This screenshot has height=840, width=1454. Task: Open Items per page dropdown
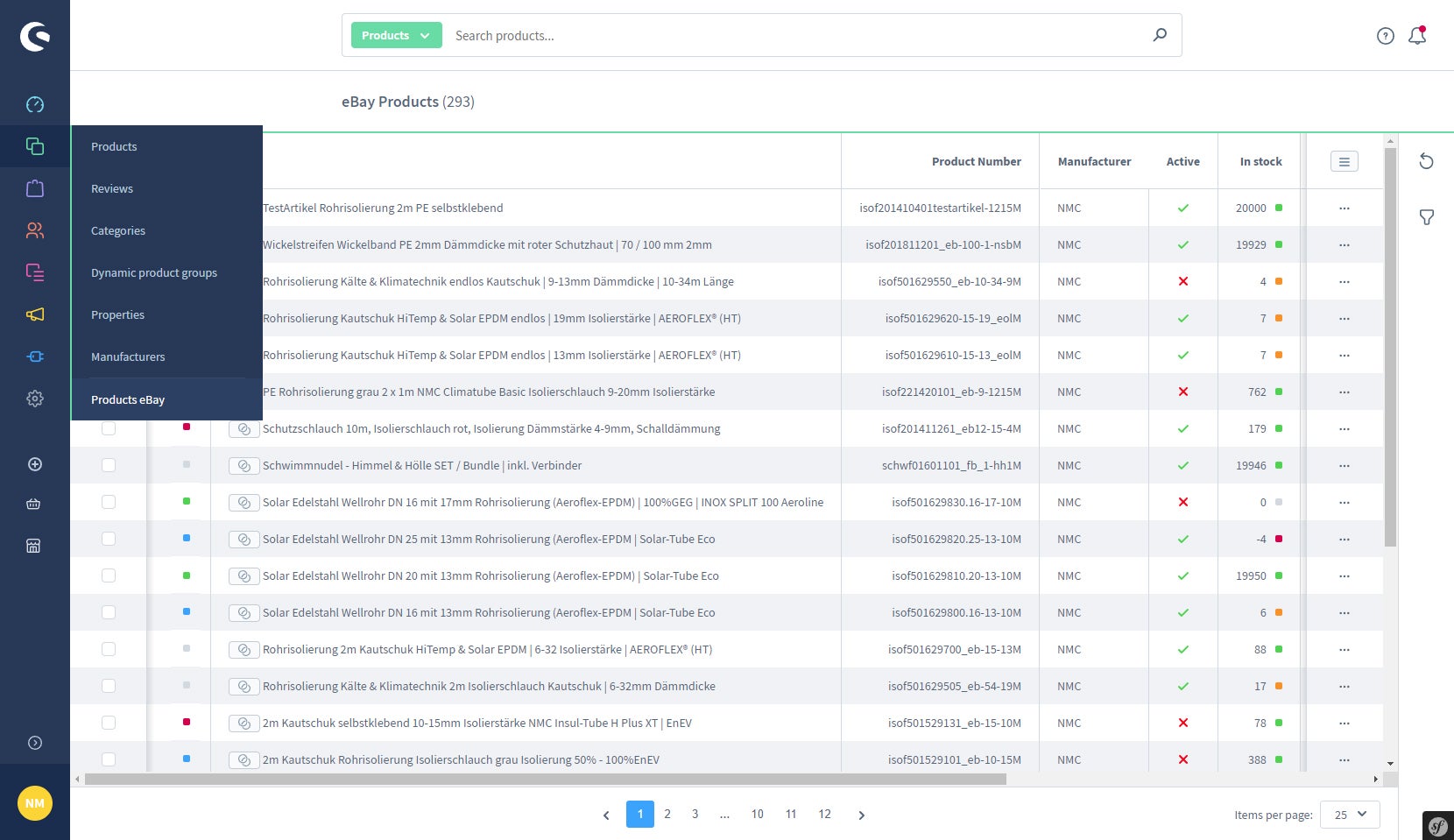point(1350,815)
